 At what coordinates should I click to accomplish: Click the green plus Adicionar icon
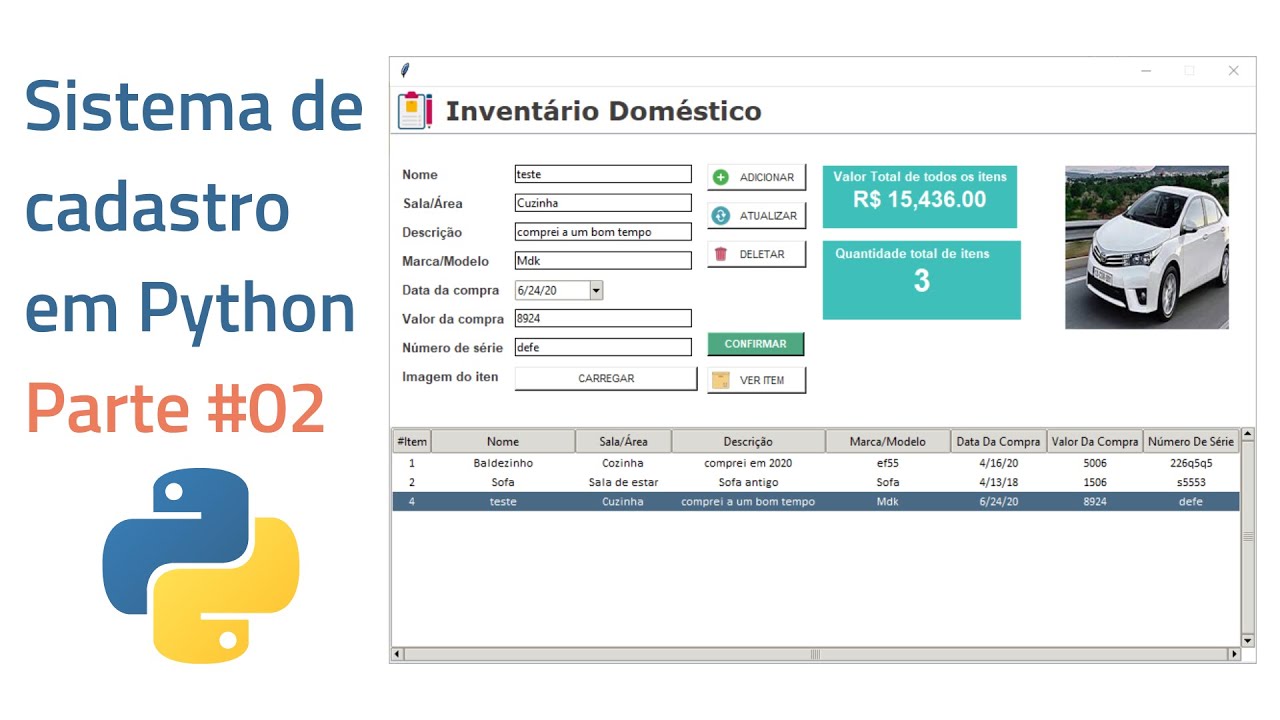[720, 177]
